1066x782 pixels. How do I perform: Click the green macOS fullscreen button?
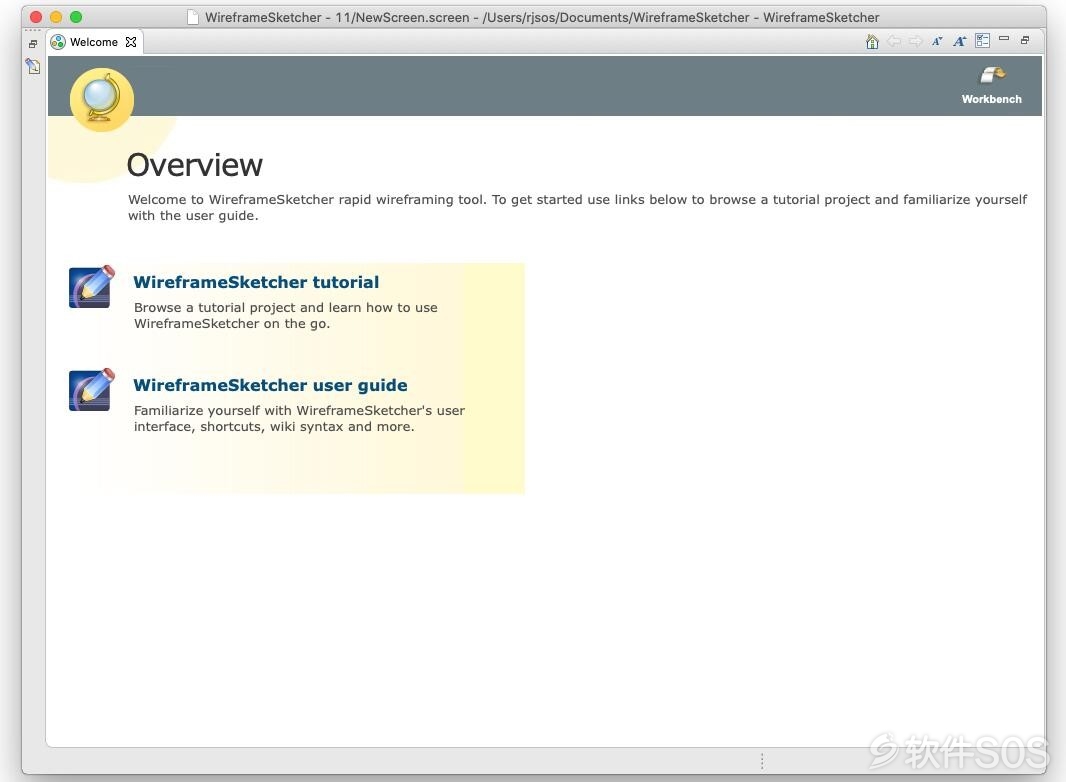(76, 17)
